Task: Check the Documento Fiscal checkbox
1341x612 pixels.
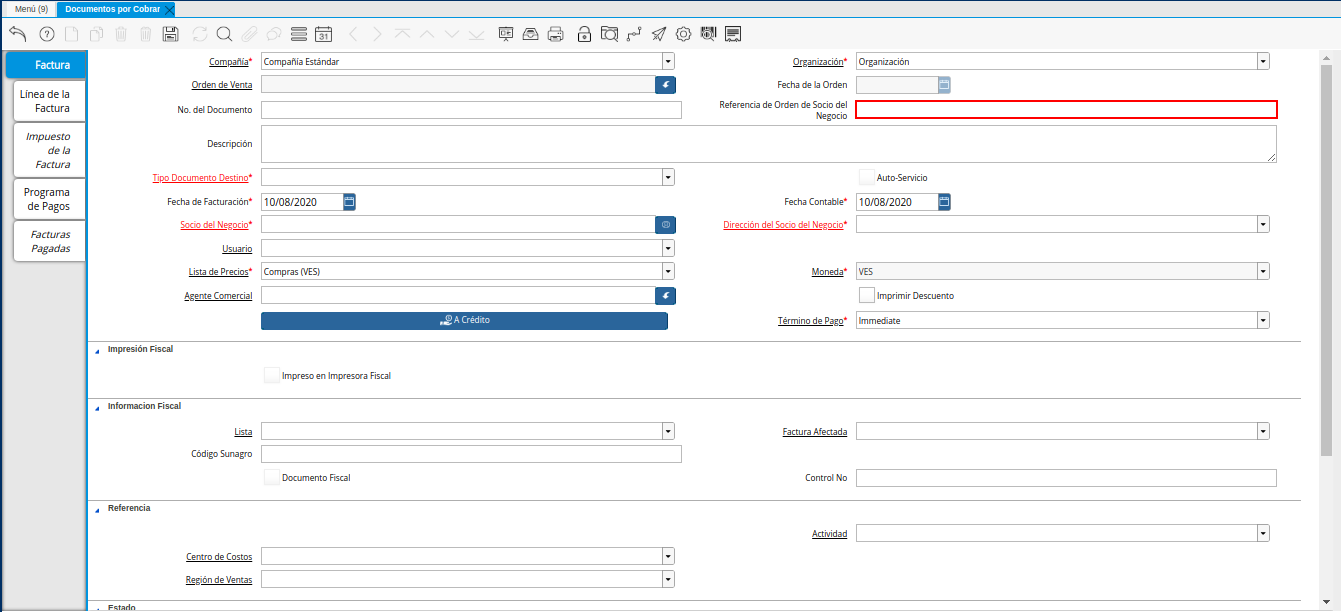Action: click(x=272, y=478)
